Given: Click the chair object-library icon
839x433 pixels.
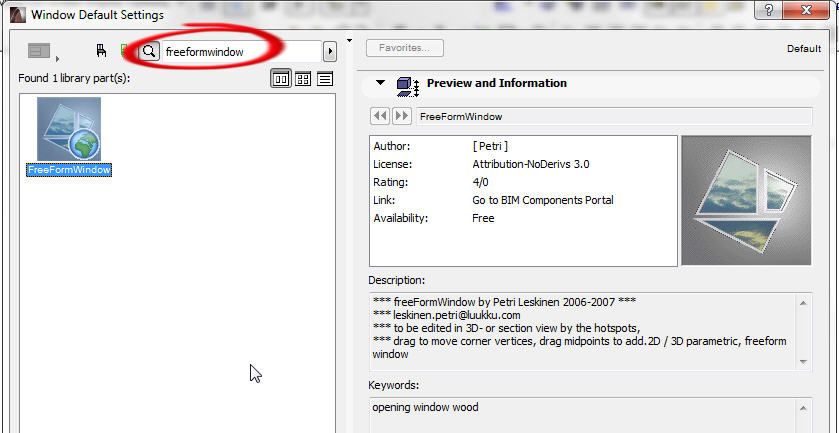Looking at the screenshot, I should tap(101, 51).
